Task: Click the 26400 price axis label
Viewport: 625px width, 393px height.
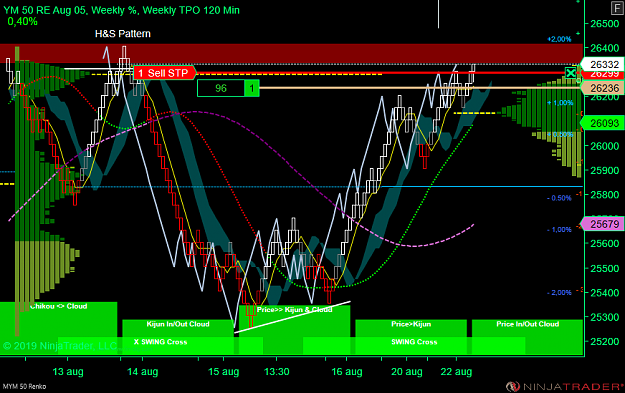Action: click(x=605, y=48)
